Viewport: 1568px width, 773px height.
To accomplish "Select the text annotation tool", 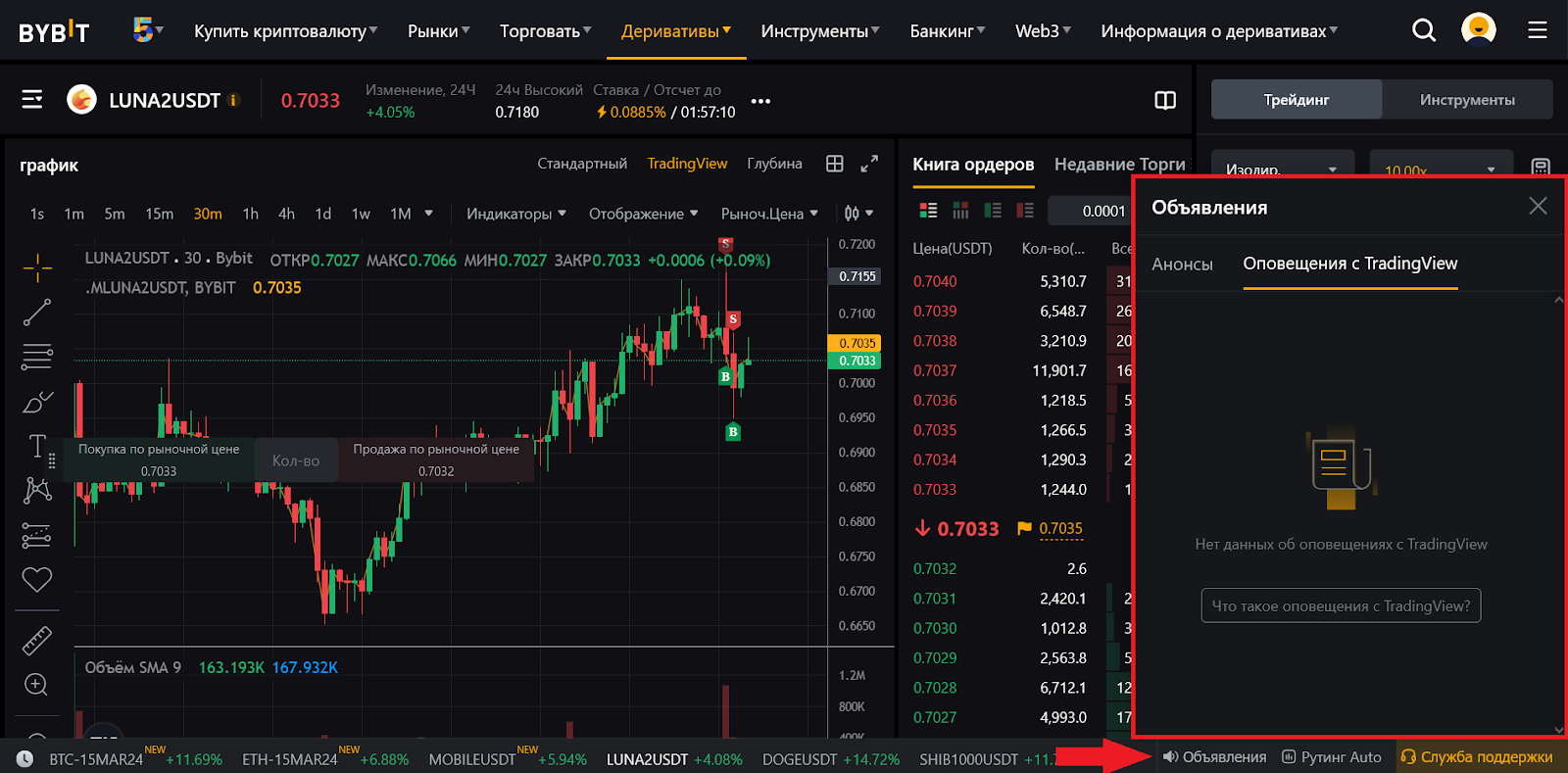I will [37, 447].
